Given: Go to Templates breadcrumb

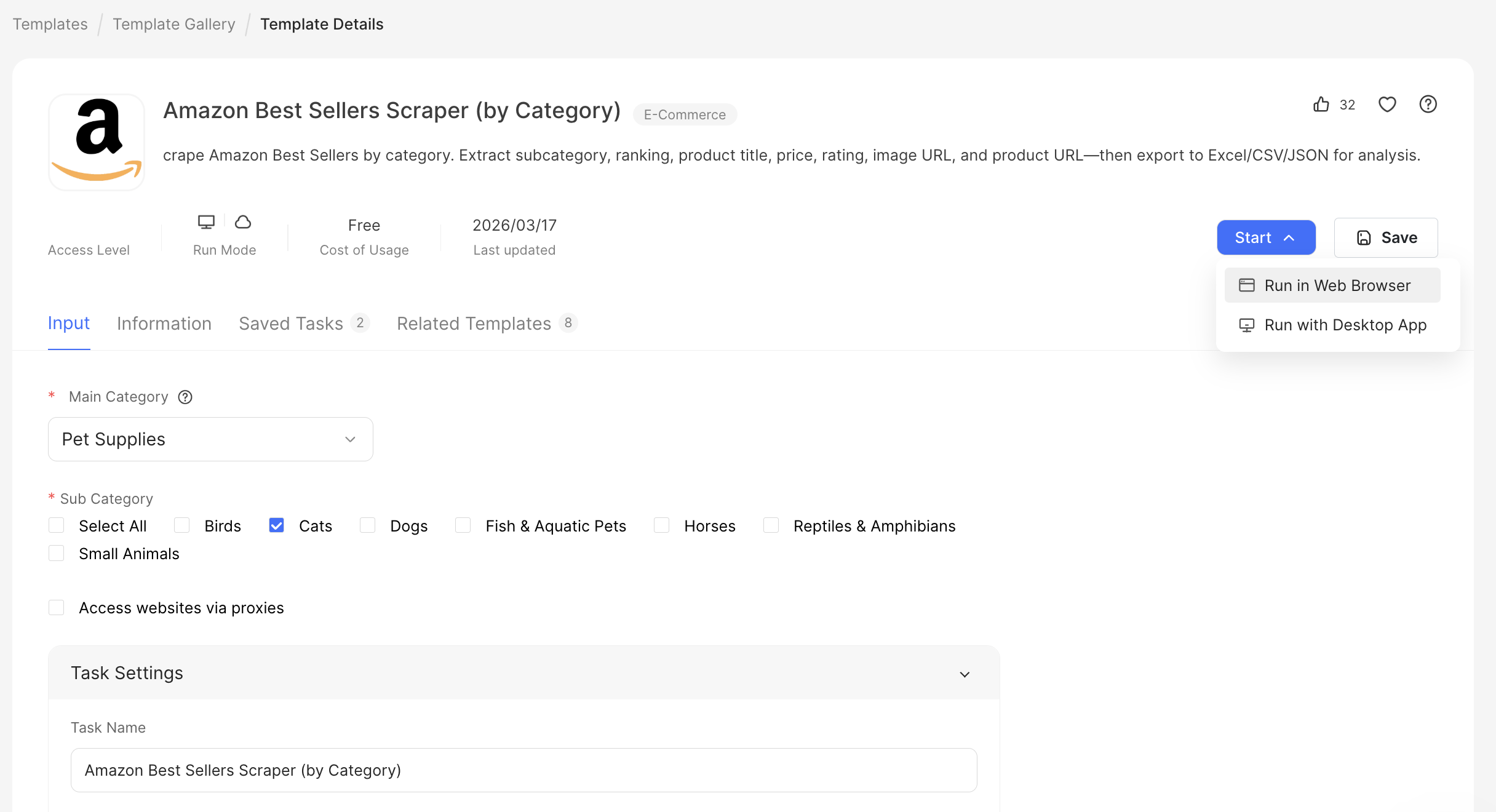Looking at the screenshot, I should [50, 24].
